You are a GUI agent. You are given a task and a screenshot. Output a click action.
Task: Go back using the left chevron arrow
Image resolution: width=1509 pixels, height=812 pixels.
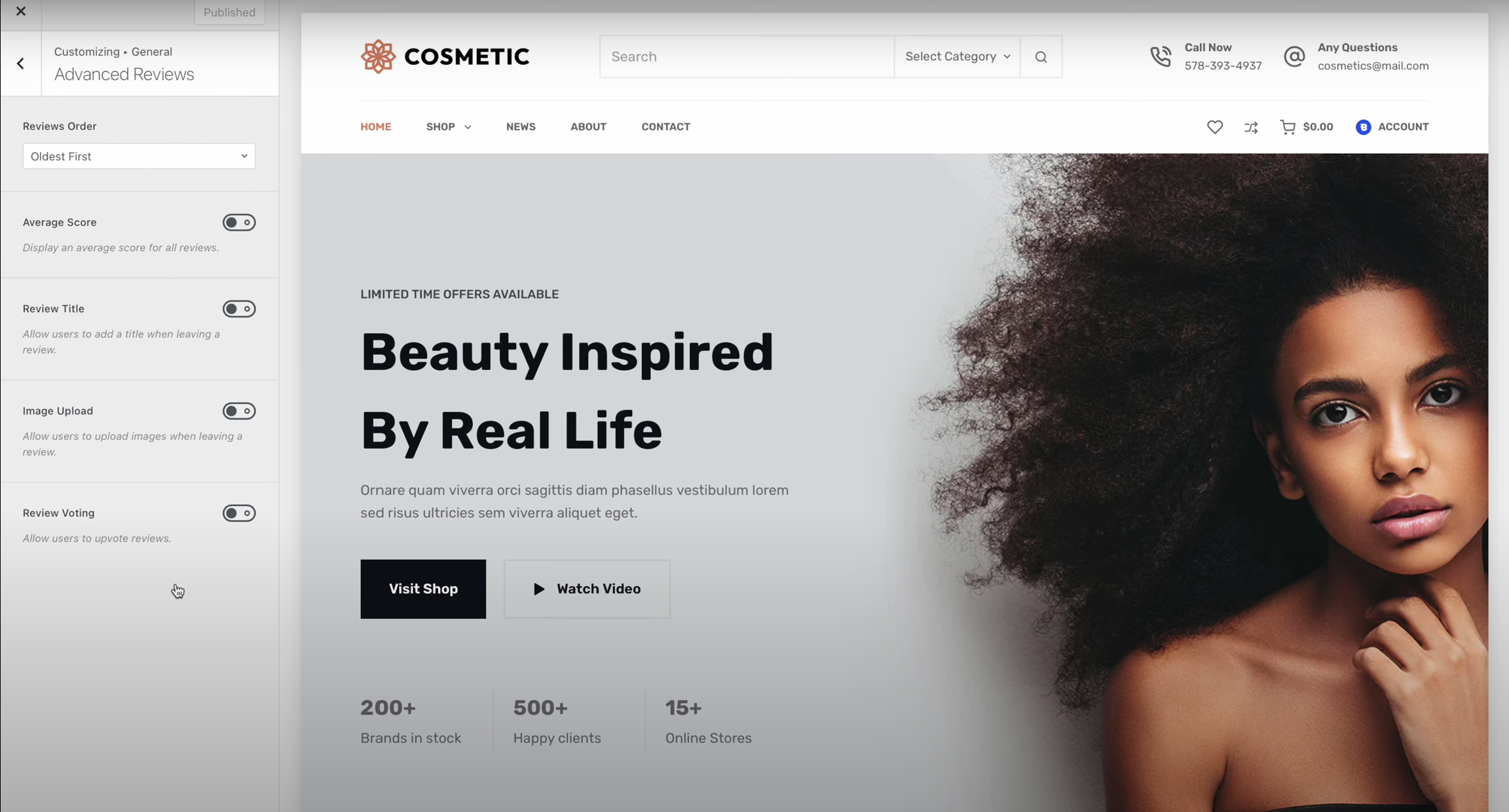(21, 64)
